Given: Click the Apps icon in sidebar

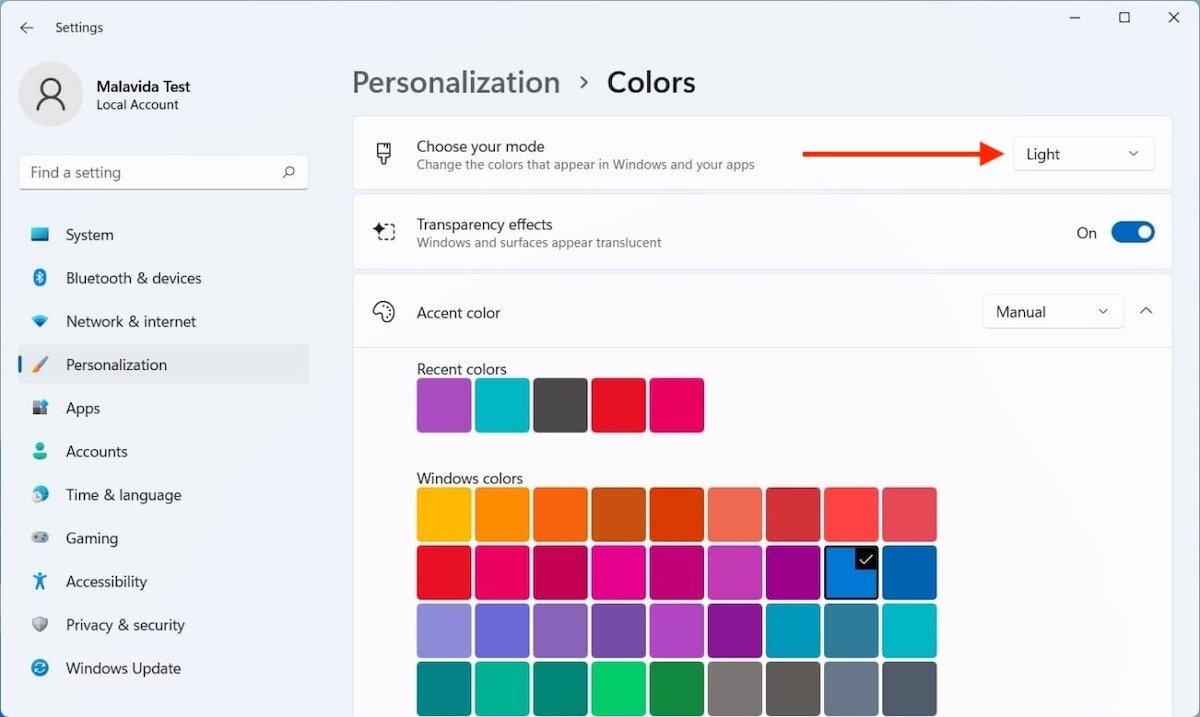Looking at the screenshot, I should 40,408.
